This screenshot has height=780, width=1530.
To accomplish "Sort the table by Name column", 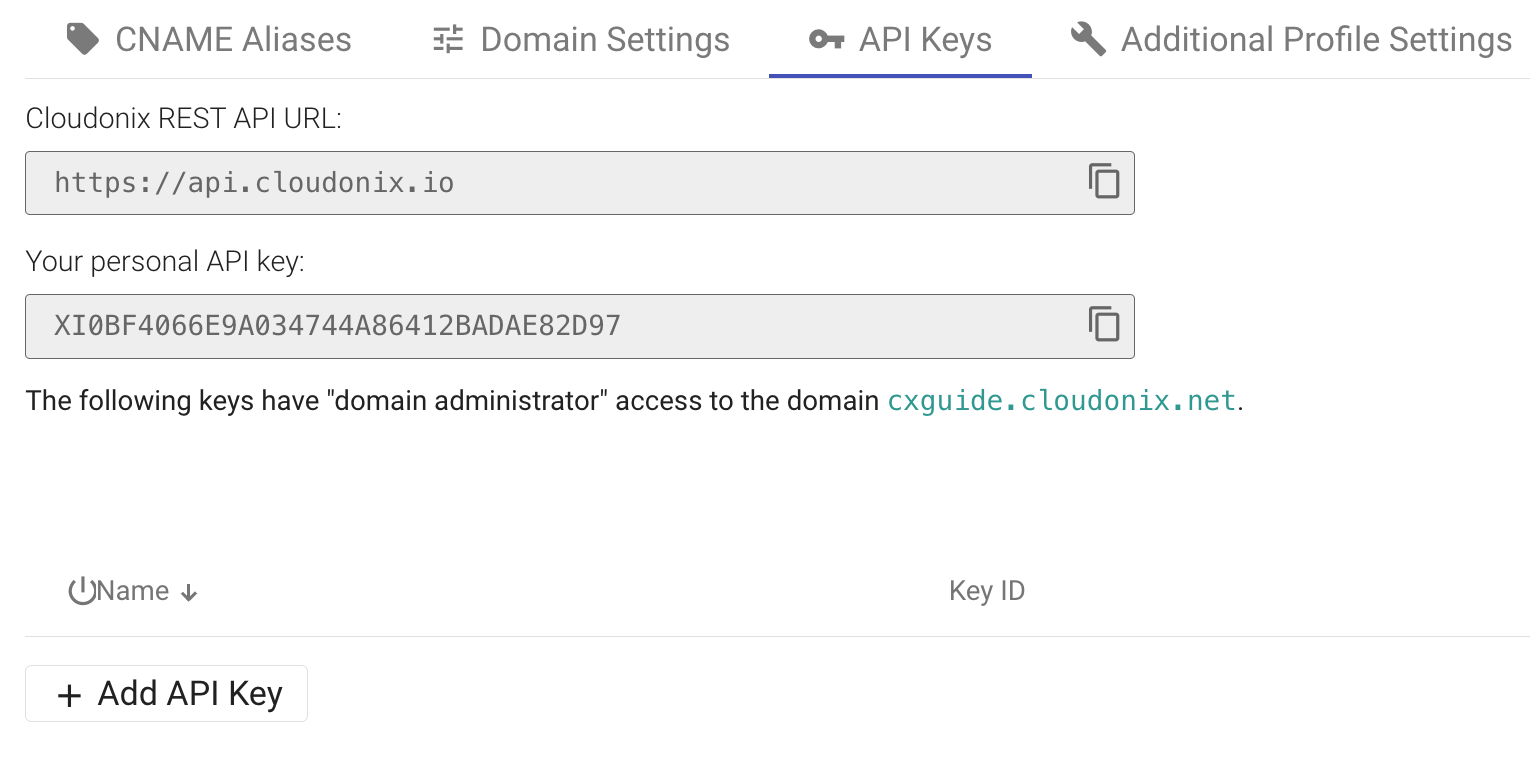I will click(134, 591).
